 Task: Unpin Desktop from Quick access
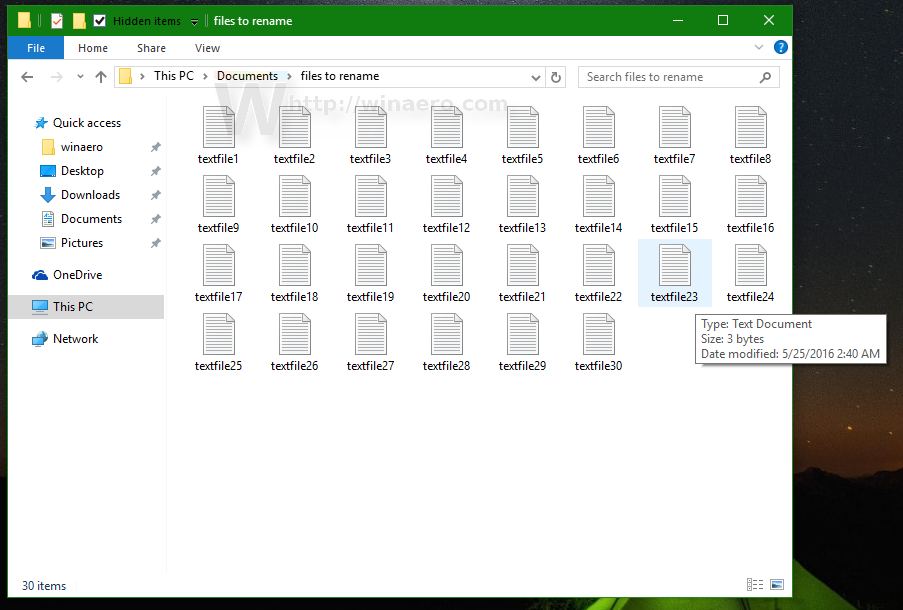tap(155, 170)
